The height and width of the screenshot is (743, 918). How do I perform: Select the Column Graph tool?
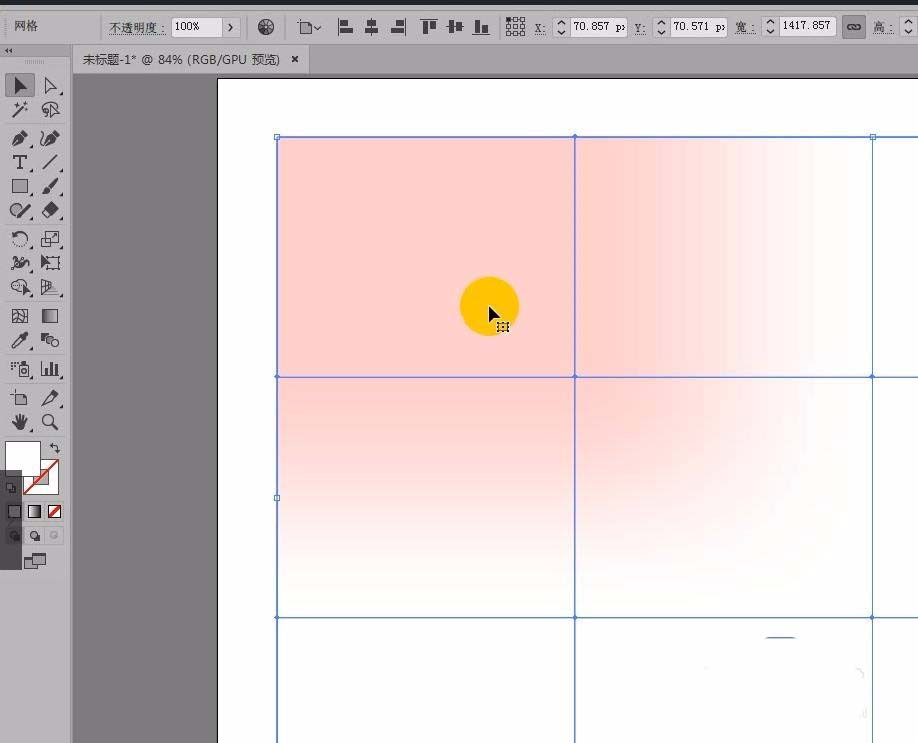tap(50, 369)
